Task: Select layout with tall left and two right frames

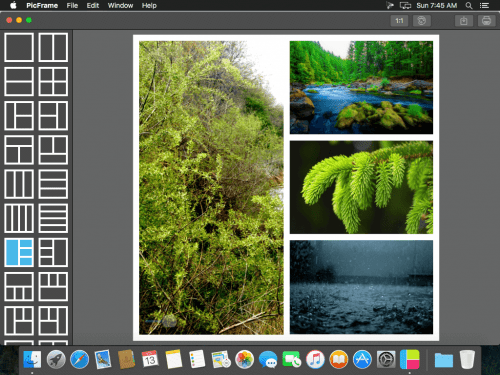Action: (19, 116)
